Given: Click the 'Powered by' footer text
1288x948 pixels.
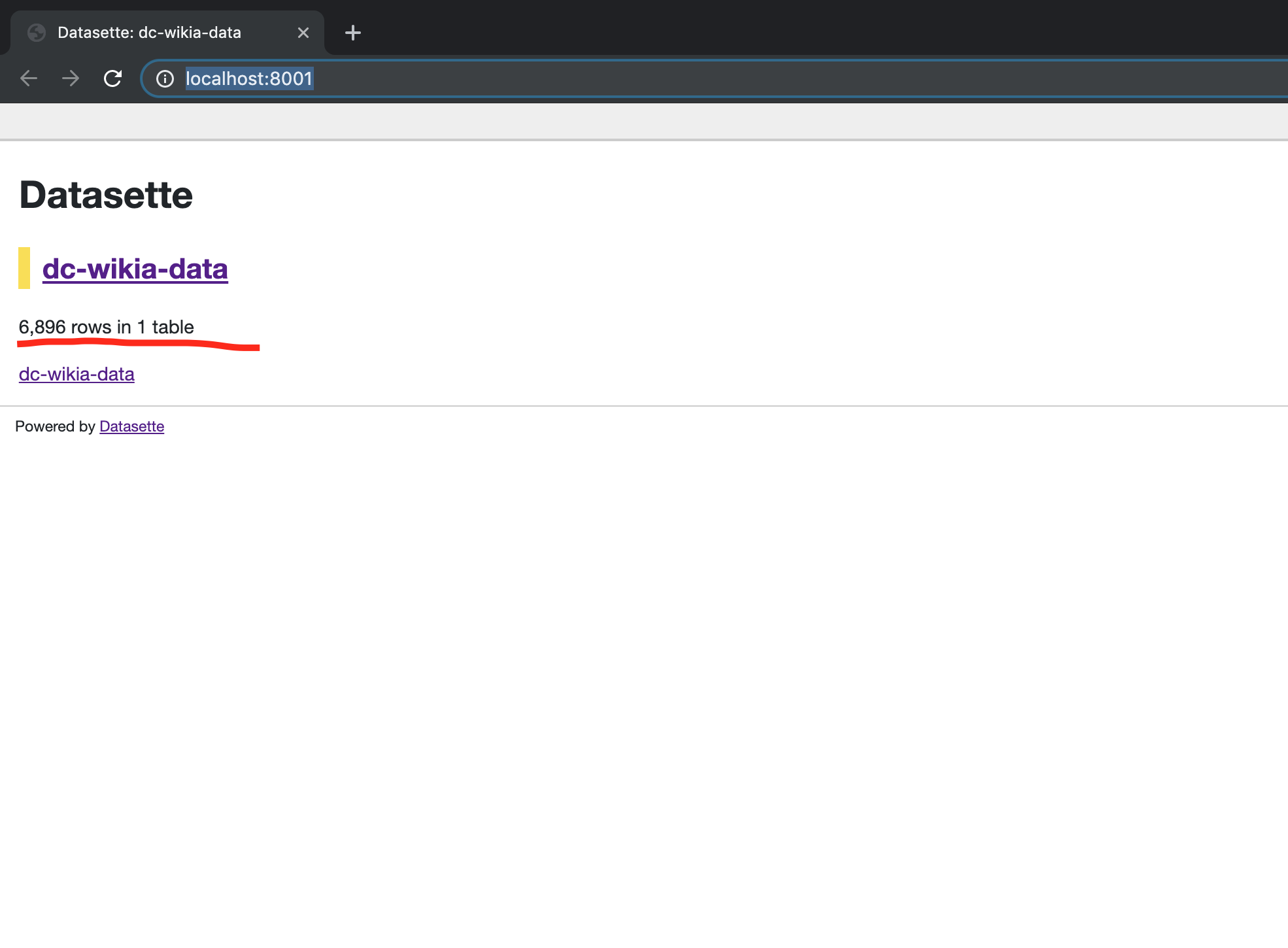Looking at the screenshot, I should pos(56,426).
